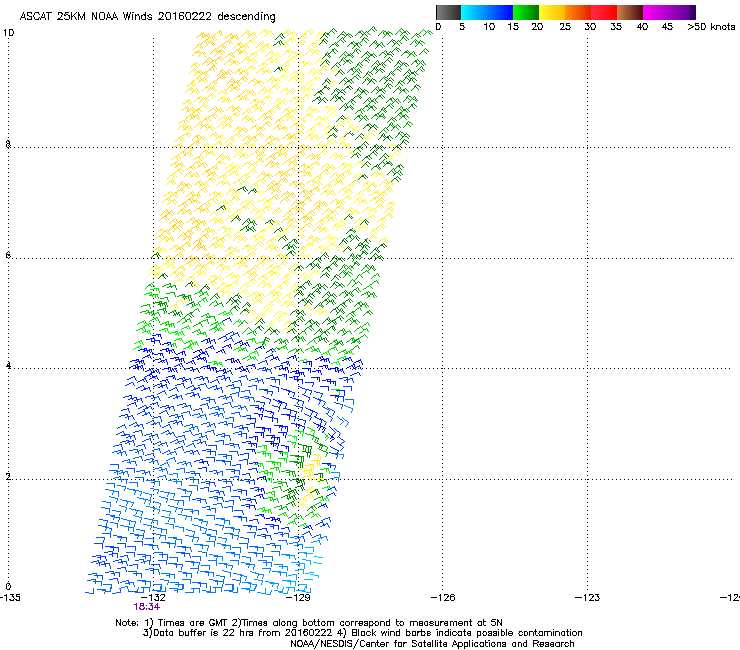Click the purple 18:34 pass time label
The image size is (740, 650).
pyautogui.click(x=147, y=606)
